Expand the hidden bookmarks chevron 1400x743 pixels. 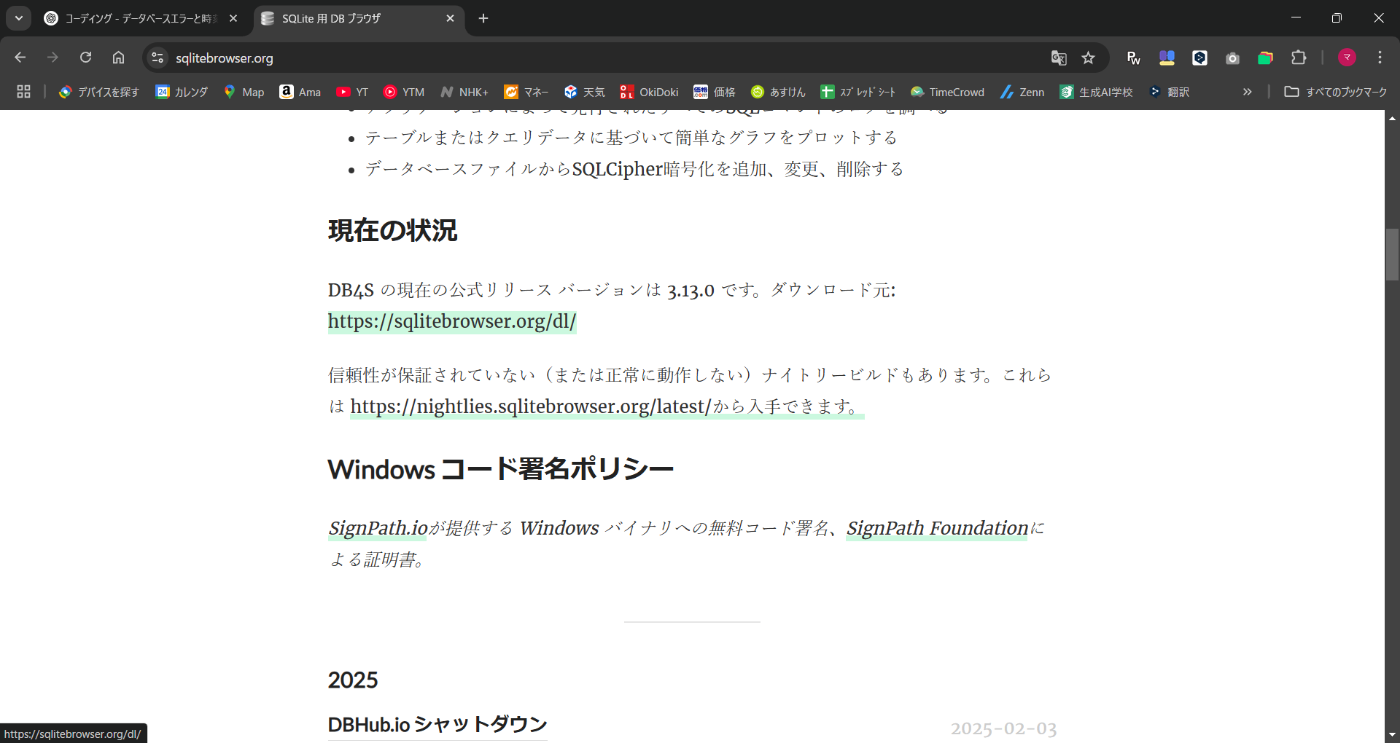[1247, 91]
